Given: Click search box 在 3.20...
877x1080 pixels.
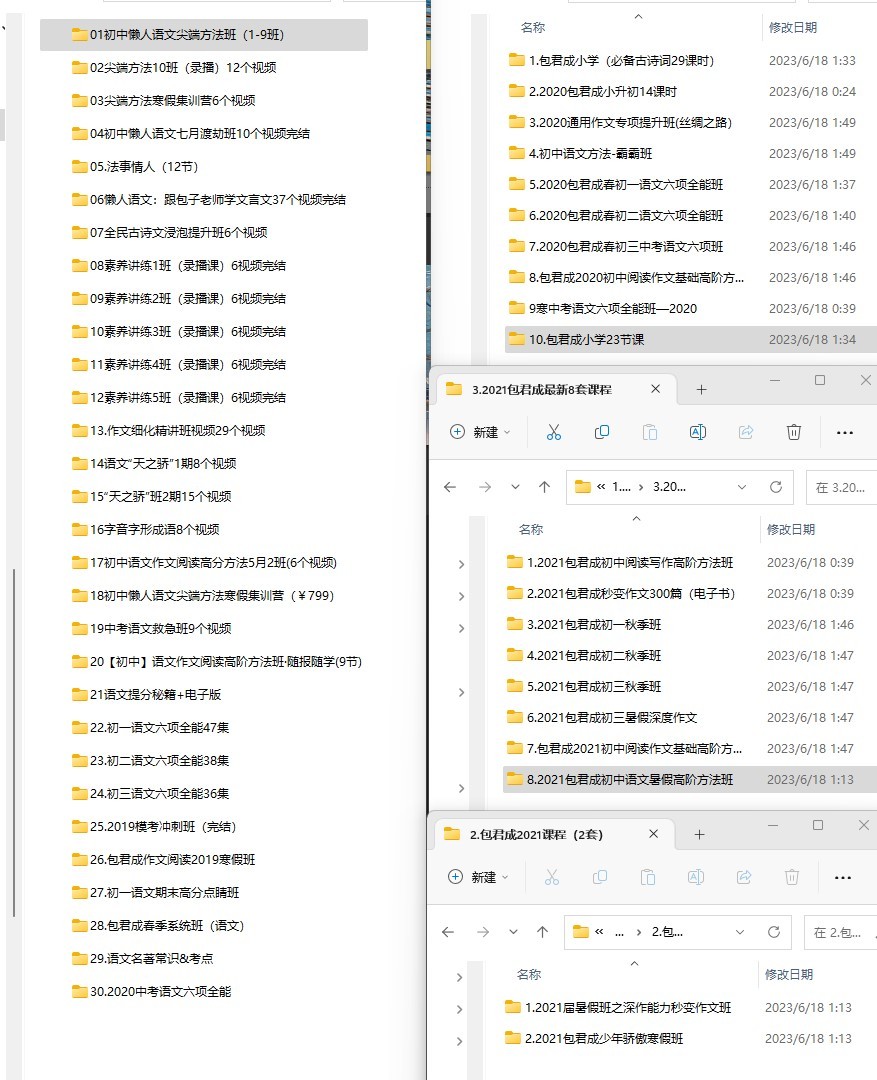Looking at the screenshot, I should (841, 487).
